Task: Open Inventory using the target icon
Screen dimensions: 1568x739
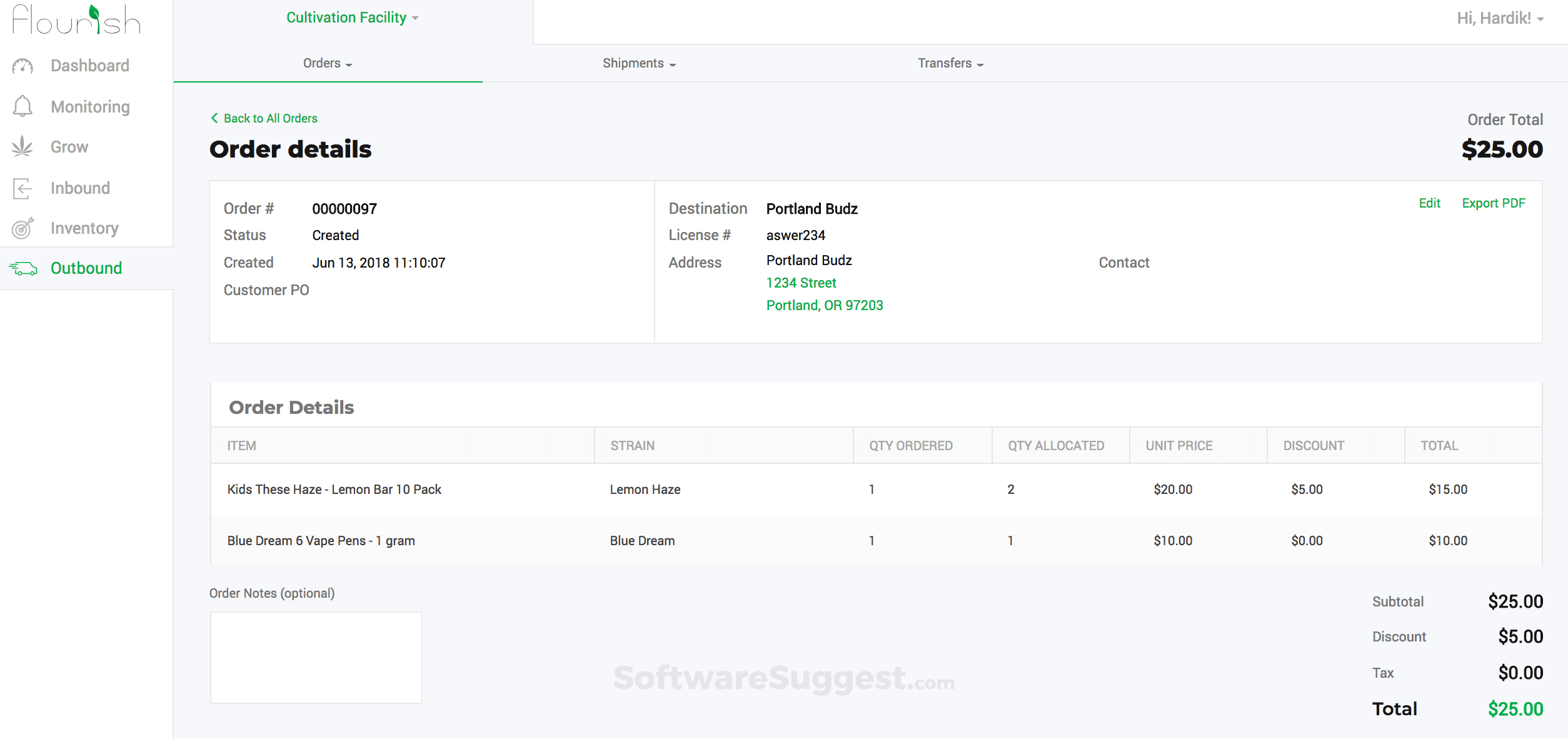Action: tap(23, 228)
